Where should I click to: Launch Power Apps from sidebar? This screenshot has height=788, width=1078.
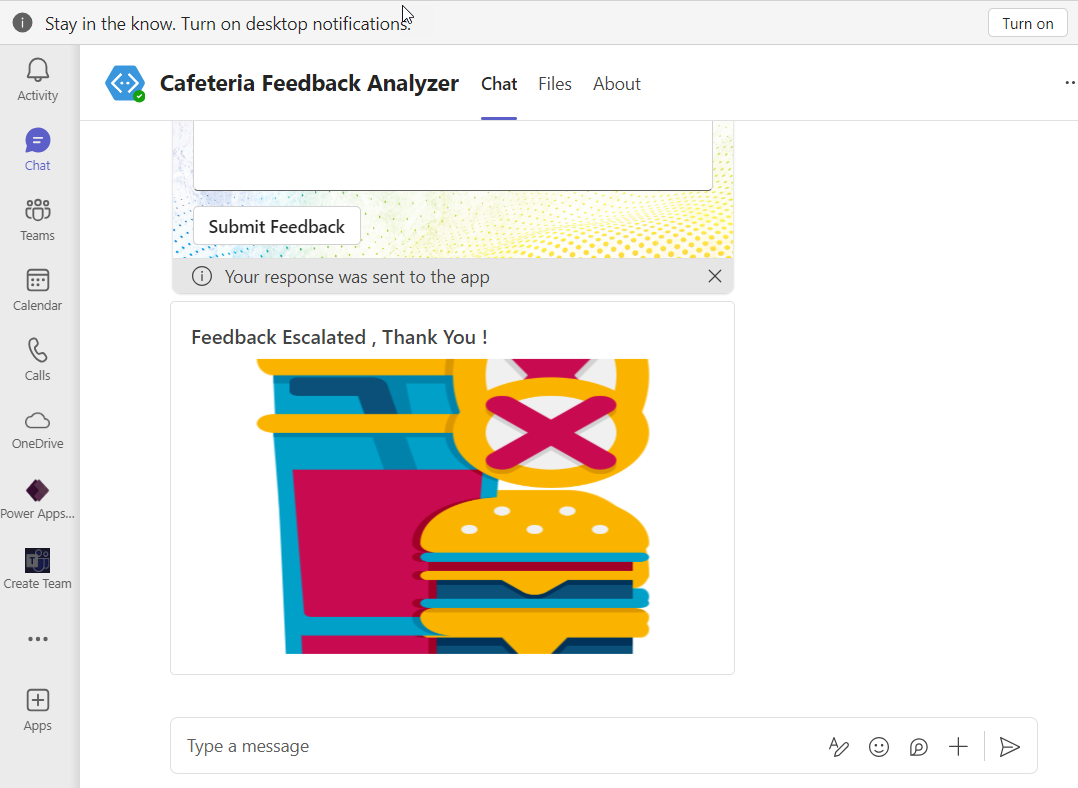[38, 499]
